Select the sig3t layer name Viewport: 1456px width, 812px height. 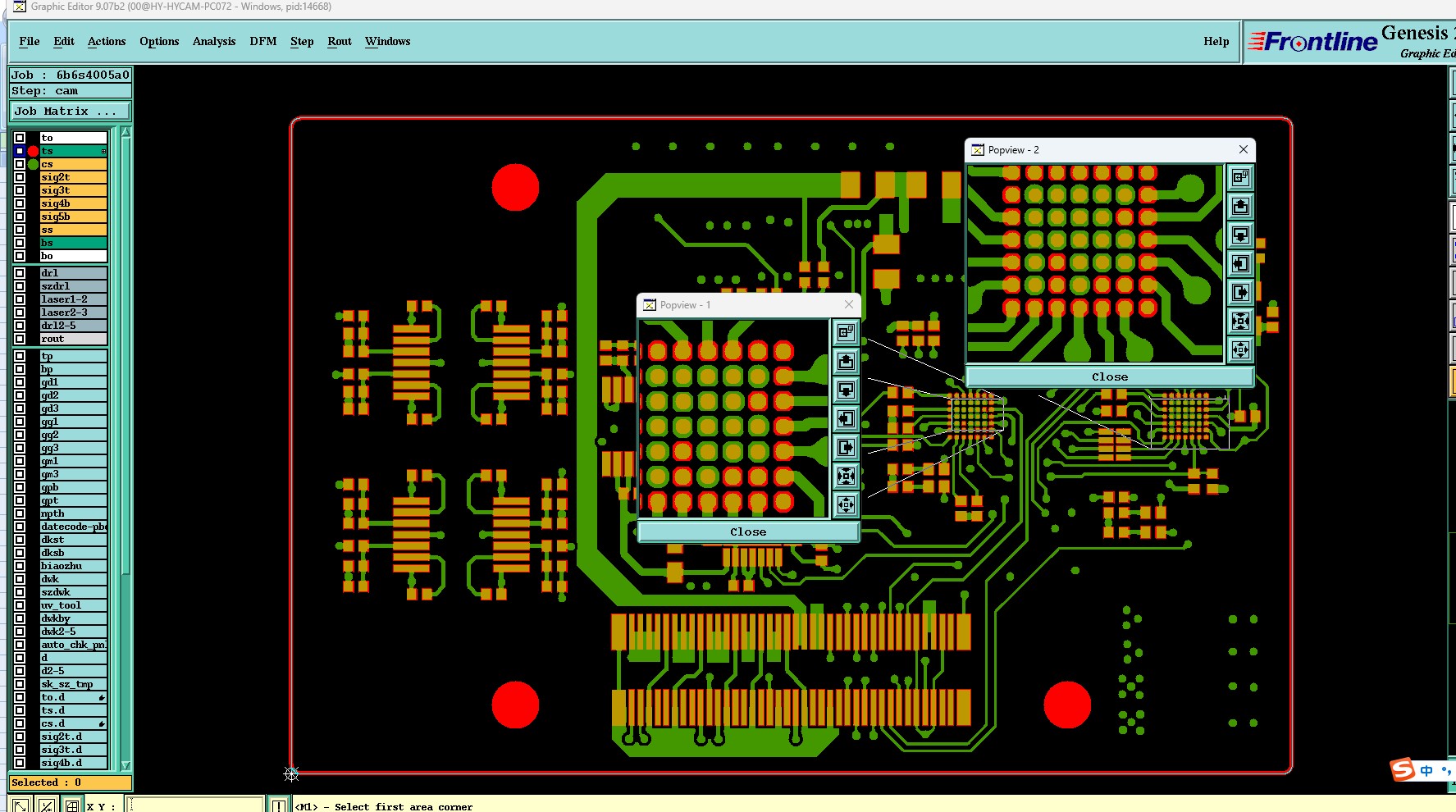tap(74, 190)
